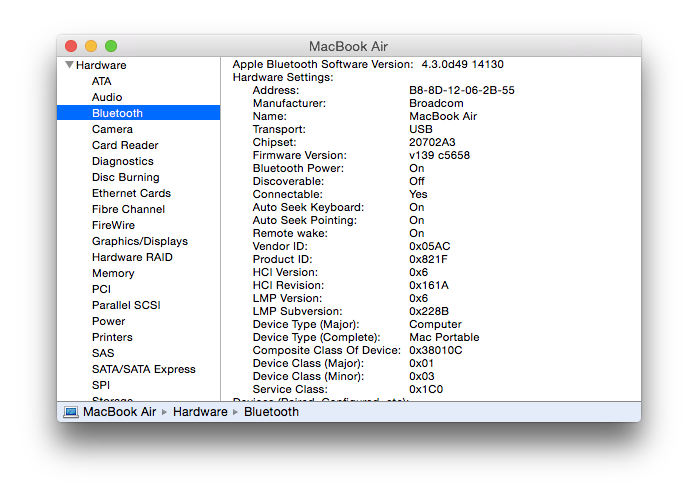Click Device Type (Major) Computer value
This screenshot has width=698, height=501.
pyautogui.click(x=435, y=325)
